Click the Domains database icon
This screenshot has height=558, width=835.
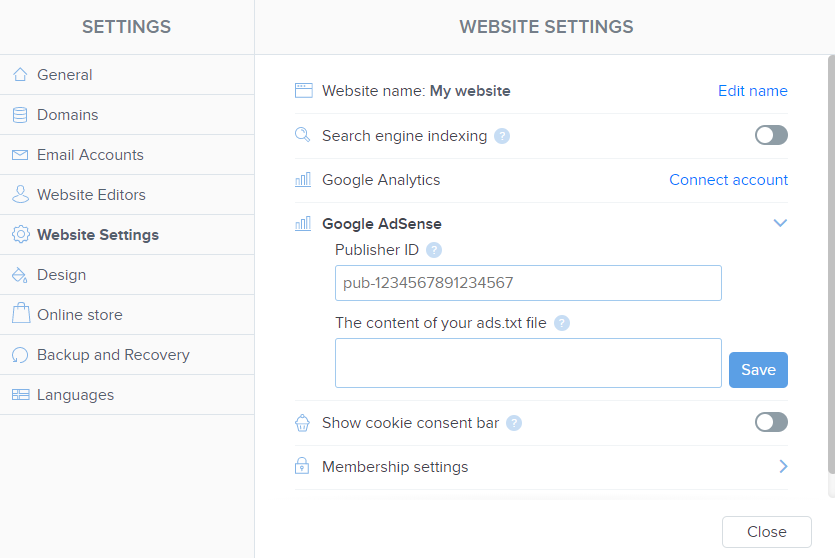pos(20,114)
